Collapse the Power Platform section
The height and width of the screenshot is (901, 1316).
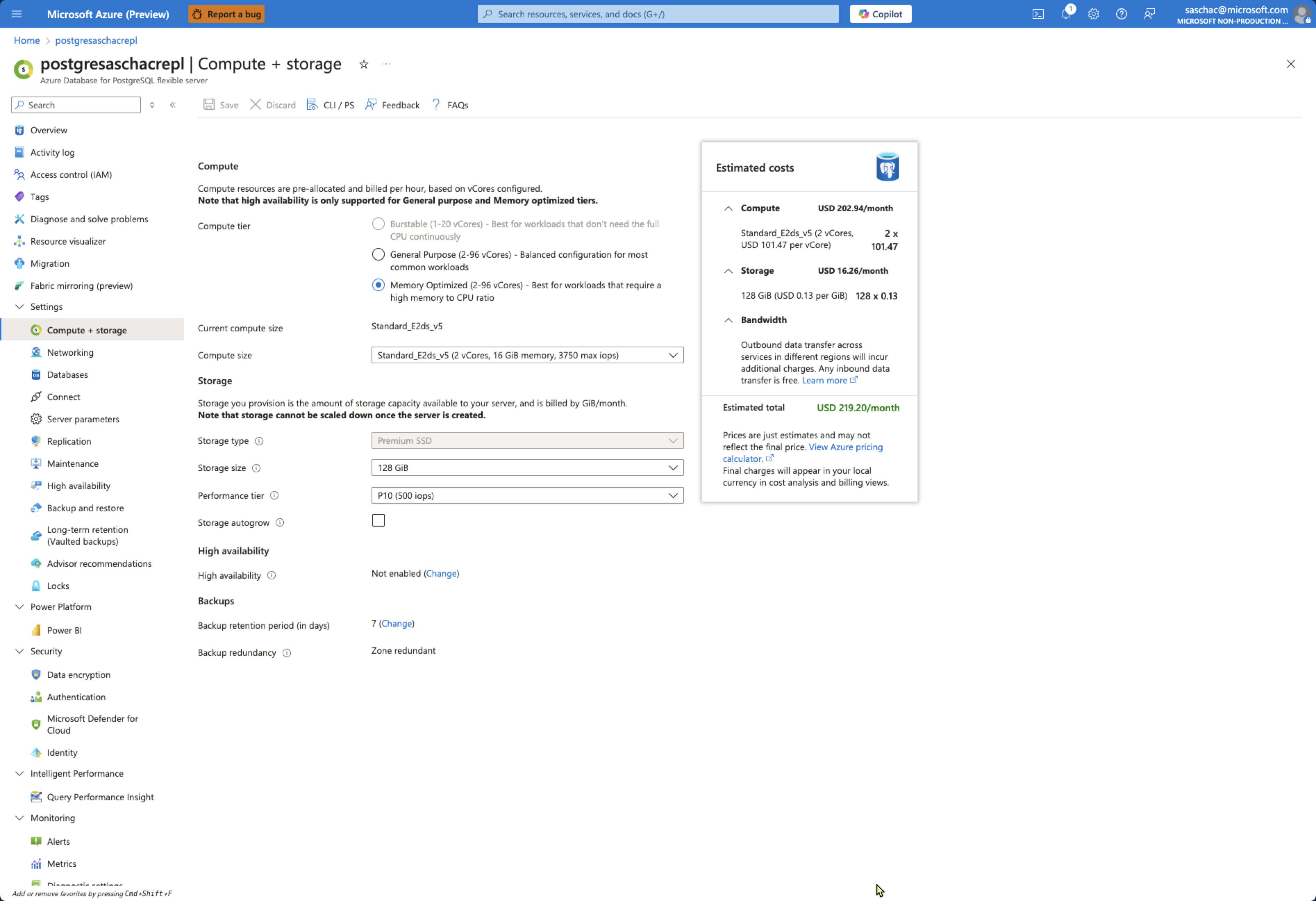[x=19, y=606]
